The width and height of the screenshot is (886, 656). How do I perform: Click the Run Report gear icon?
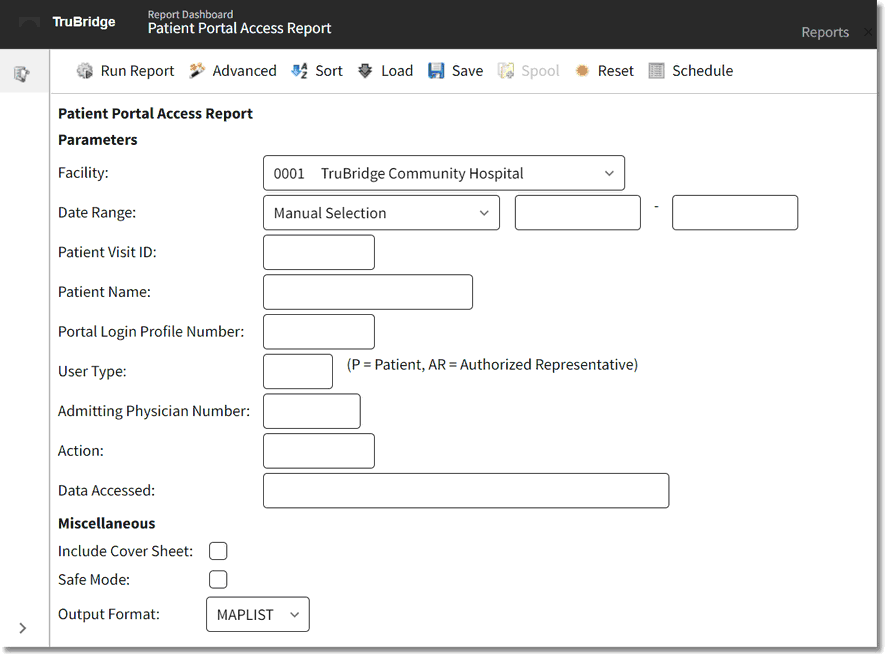[85, 71]
